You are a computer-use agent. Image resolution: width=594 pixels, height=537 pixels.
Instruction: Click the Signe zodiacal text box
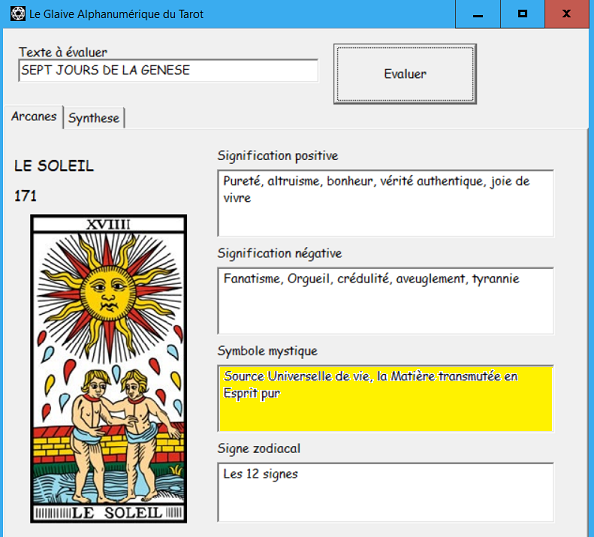pyautogui.click(x=386, y=492)
